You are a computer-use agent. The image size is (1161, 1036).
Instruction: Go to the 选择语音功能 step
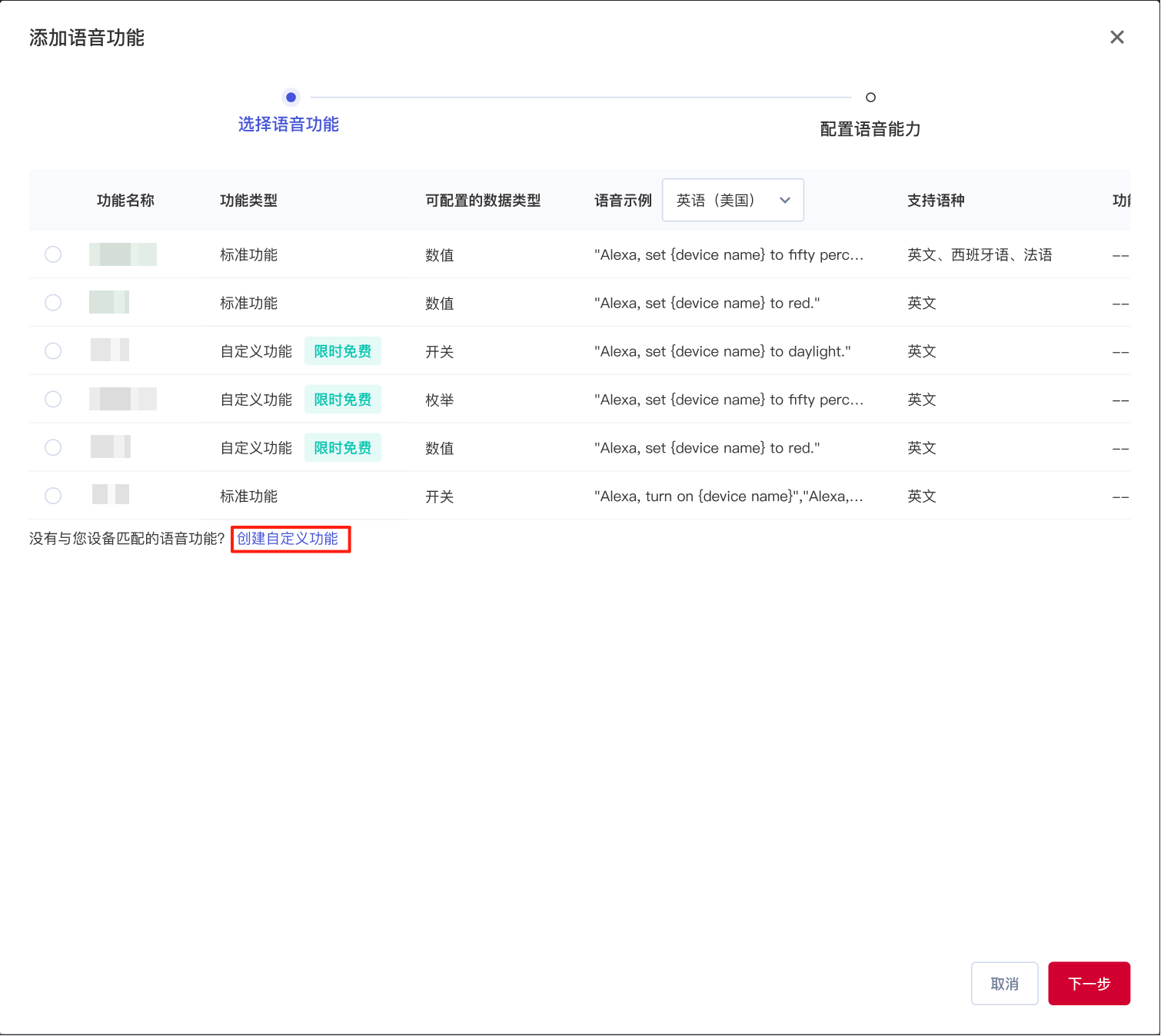[288, 125]
